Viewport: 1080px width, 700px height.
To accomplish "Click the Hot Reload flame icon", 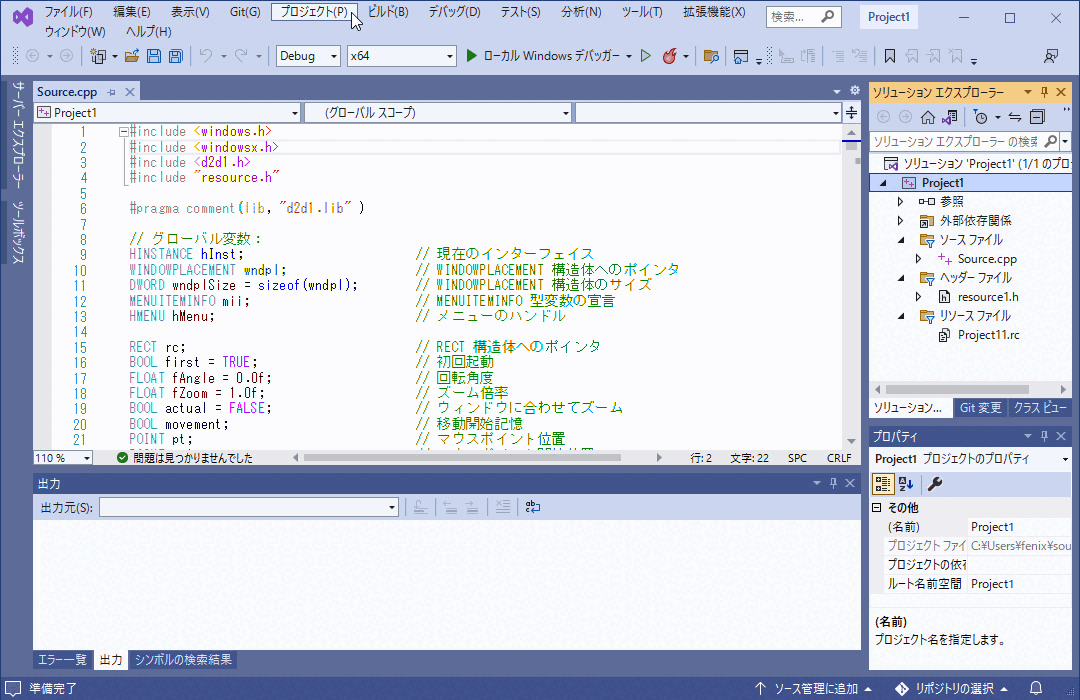I will click(670, 56).
